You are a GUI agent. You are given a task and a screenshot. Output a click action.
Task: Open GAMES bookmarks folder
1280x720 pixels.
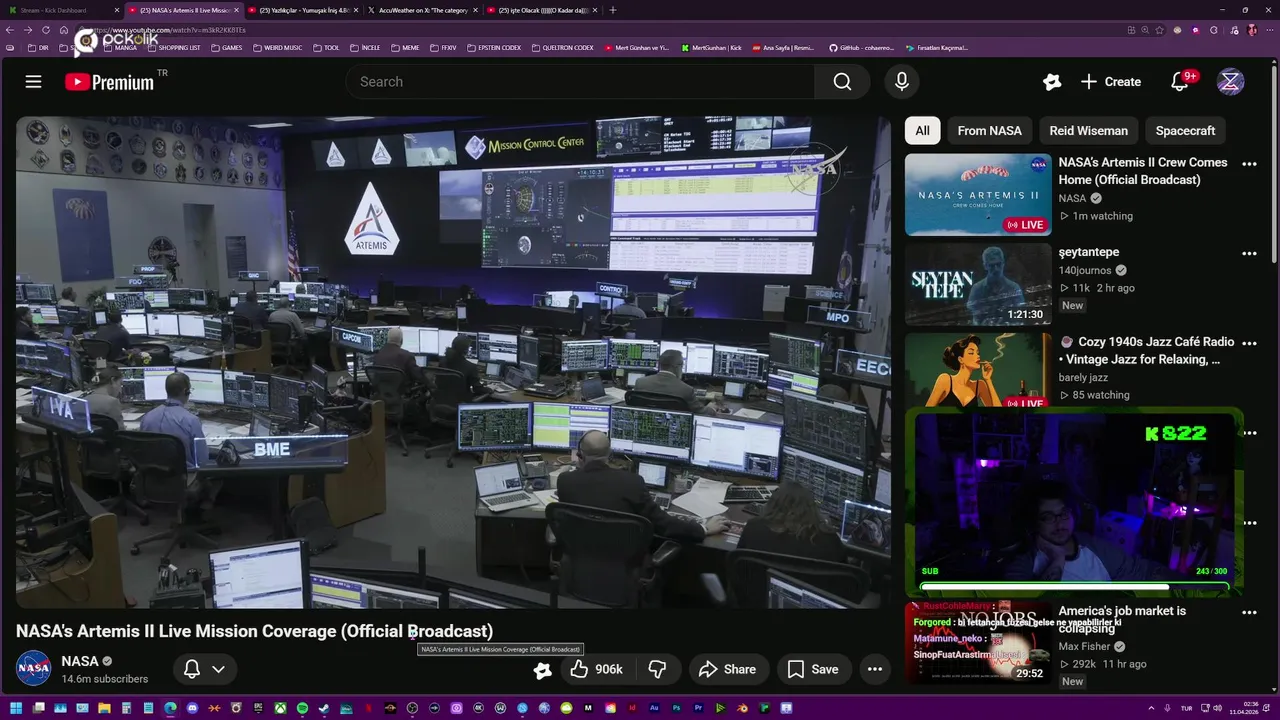coord(227,47)
